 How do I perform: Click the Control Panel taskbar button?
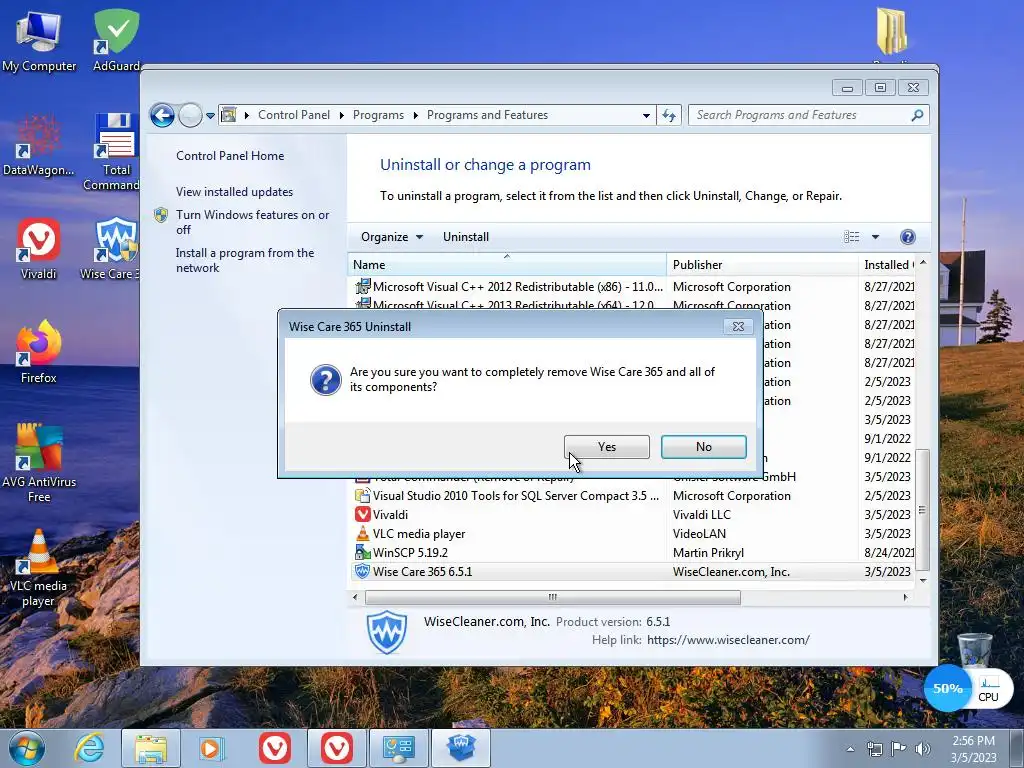398,748
